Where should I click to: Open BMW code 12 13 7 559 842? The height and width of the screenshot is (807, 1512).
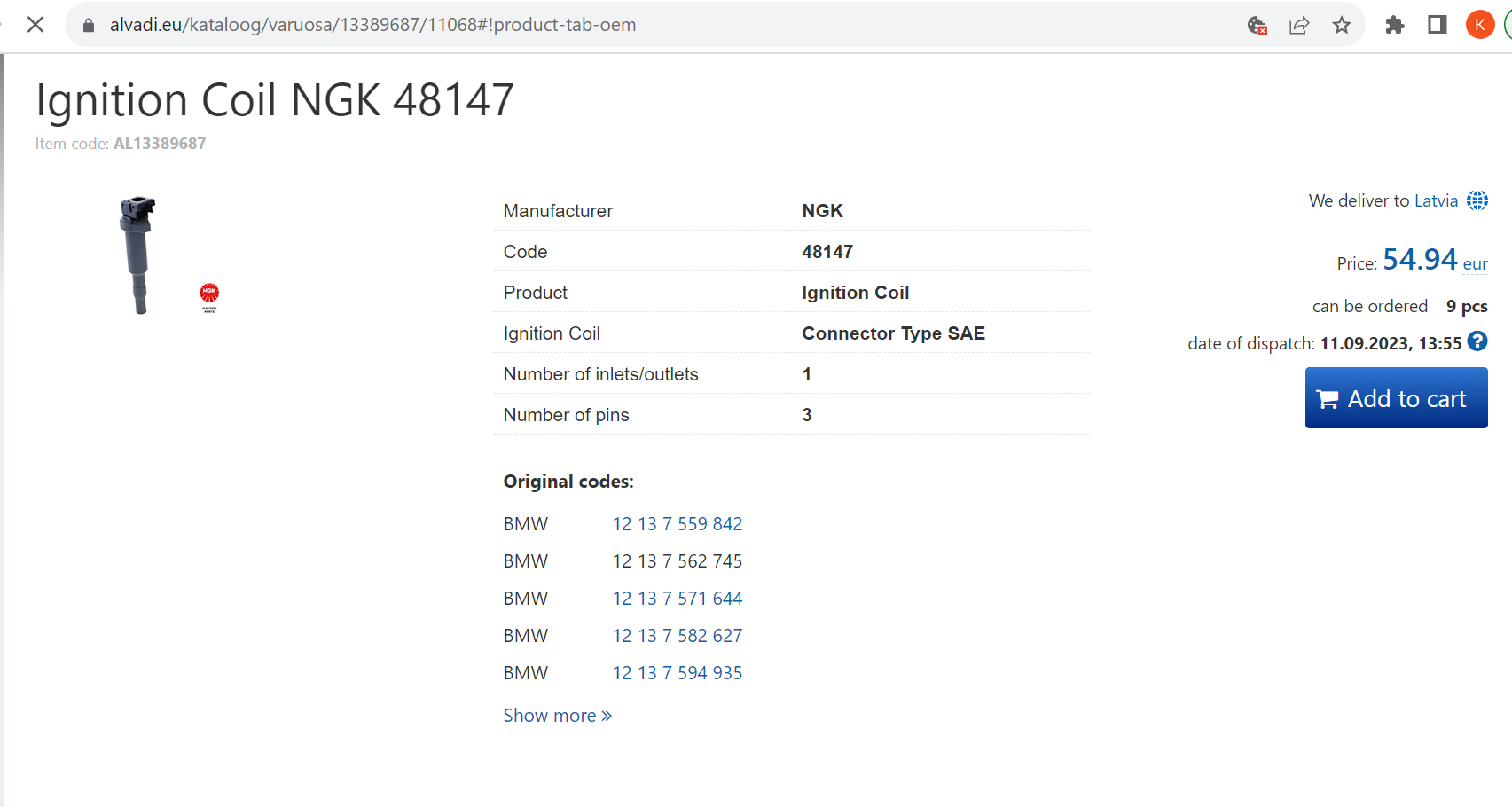click(677, 524)
